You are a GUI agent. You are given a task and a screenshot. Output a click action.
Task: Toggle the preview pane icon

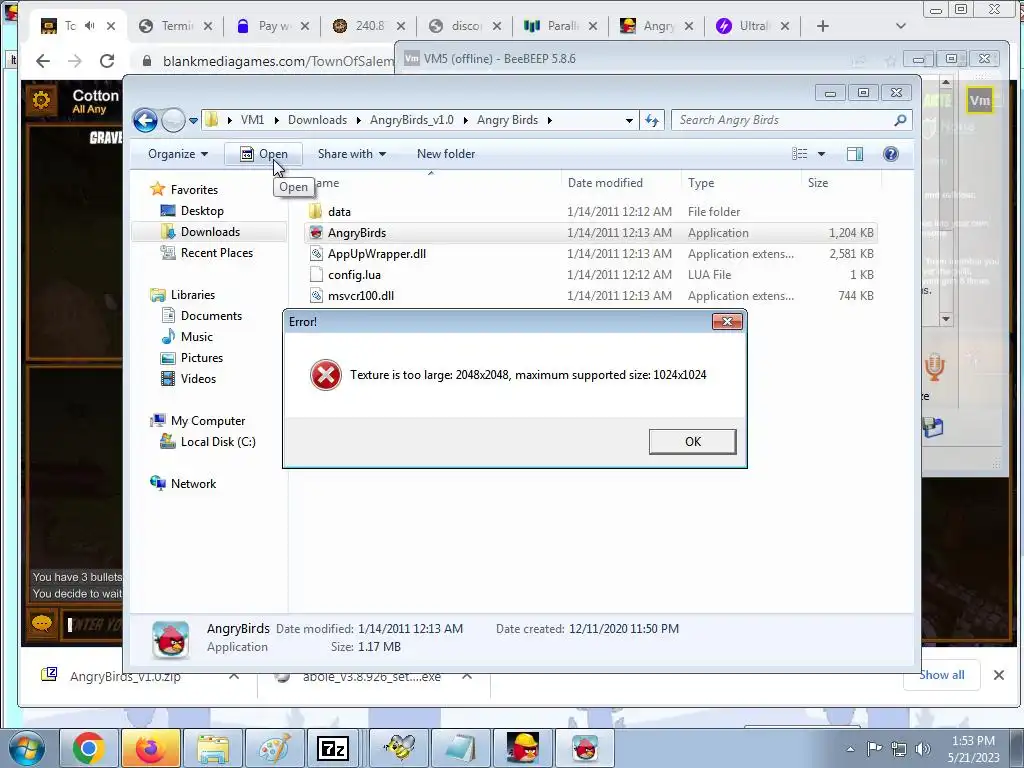(855, 154)
